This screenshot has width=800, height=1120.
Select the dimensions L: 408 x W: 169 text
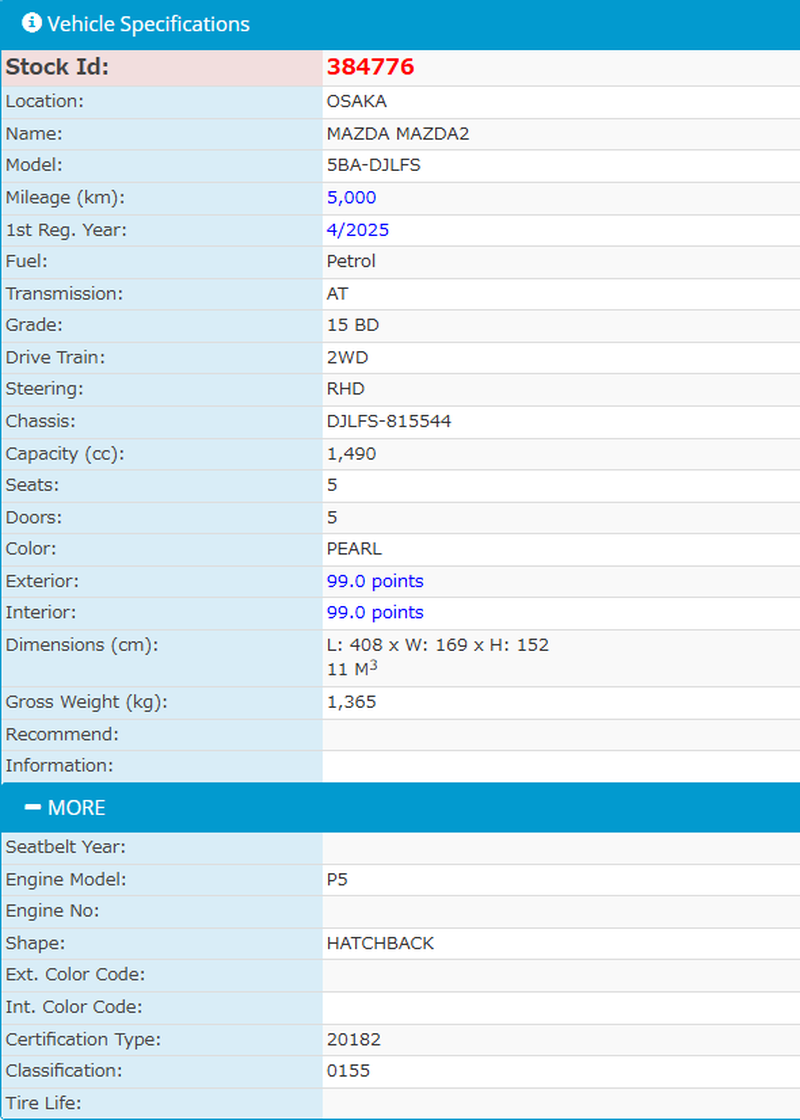pos(399,645)
